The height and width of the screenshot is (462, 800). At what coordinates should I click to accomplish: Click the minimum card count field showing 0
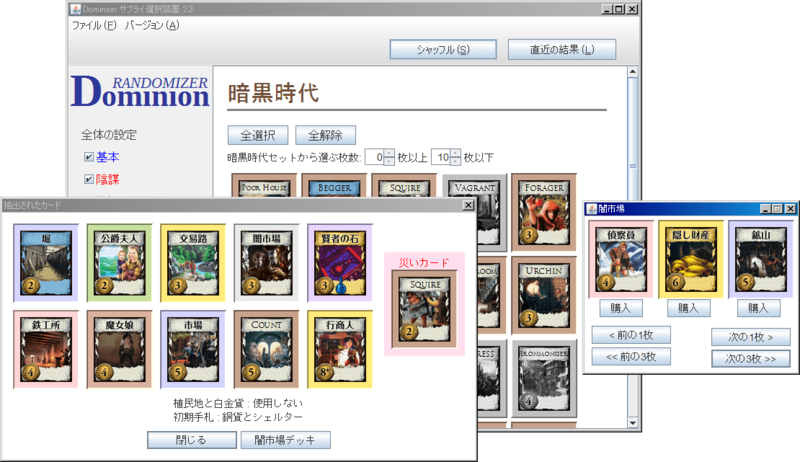(374, 157)
